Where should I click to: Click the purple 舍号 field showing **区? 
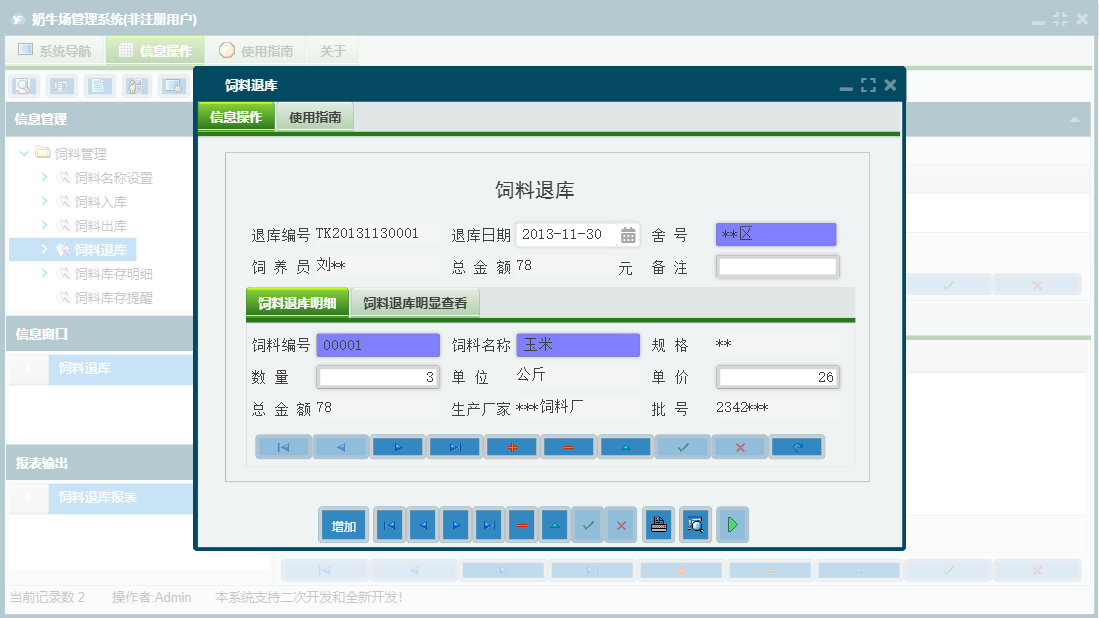pos(776,235)
